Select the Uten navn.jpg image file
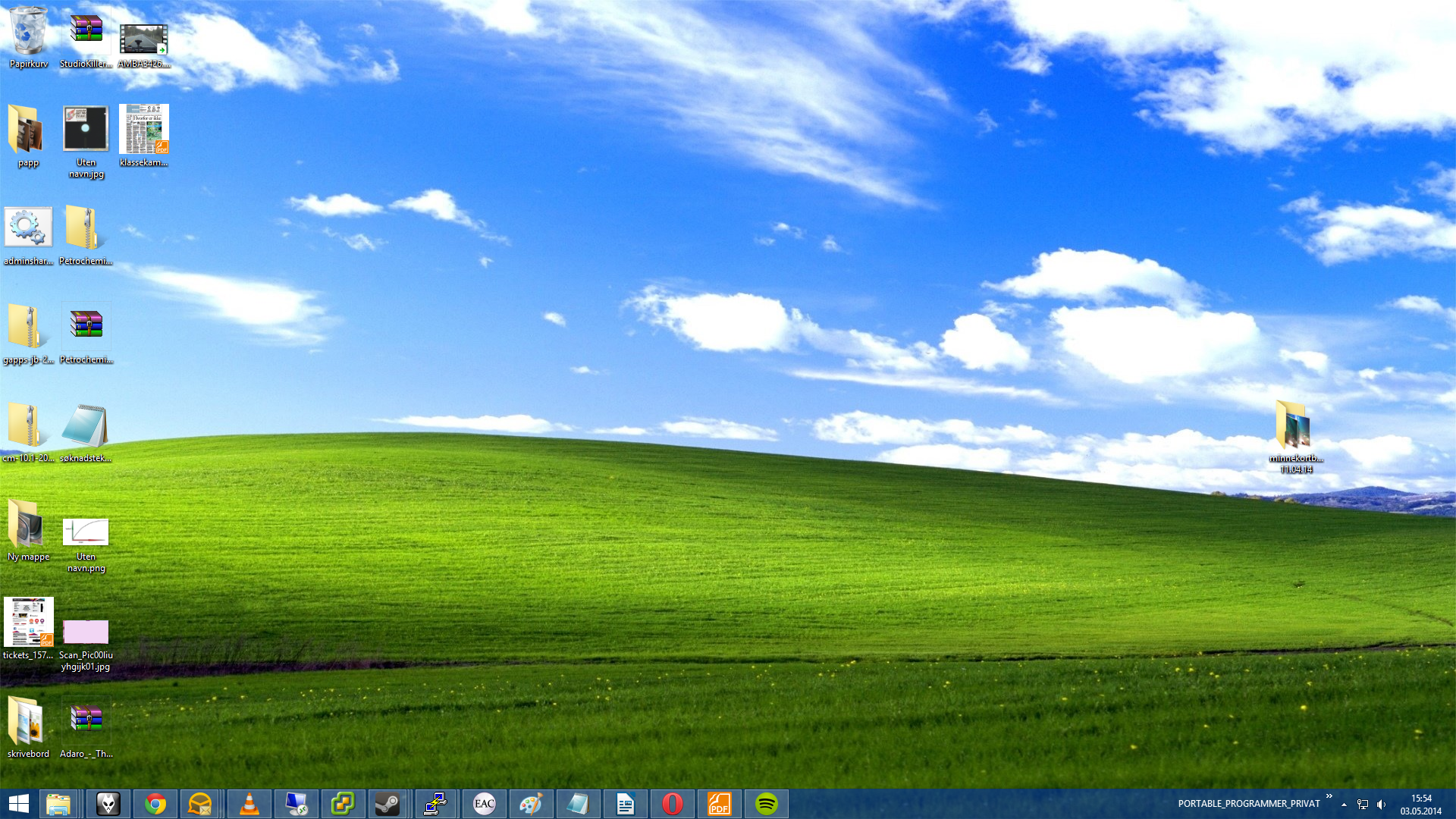The height and width of the screenshot is (819, 1456). (x=86, y=142)
